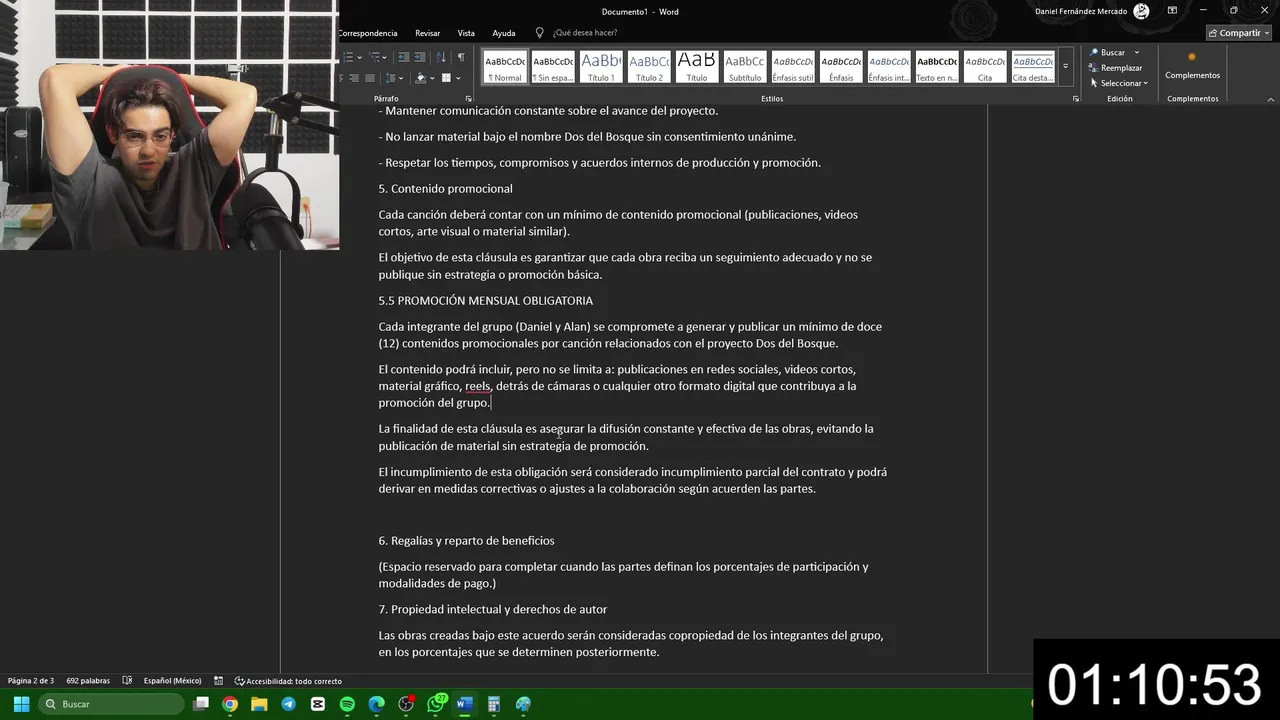The height and width of the screenshot is (720, 1280).
Task: Open Google Chrome from the taskbar
Action: coord(230,704)
